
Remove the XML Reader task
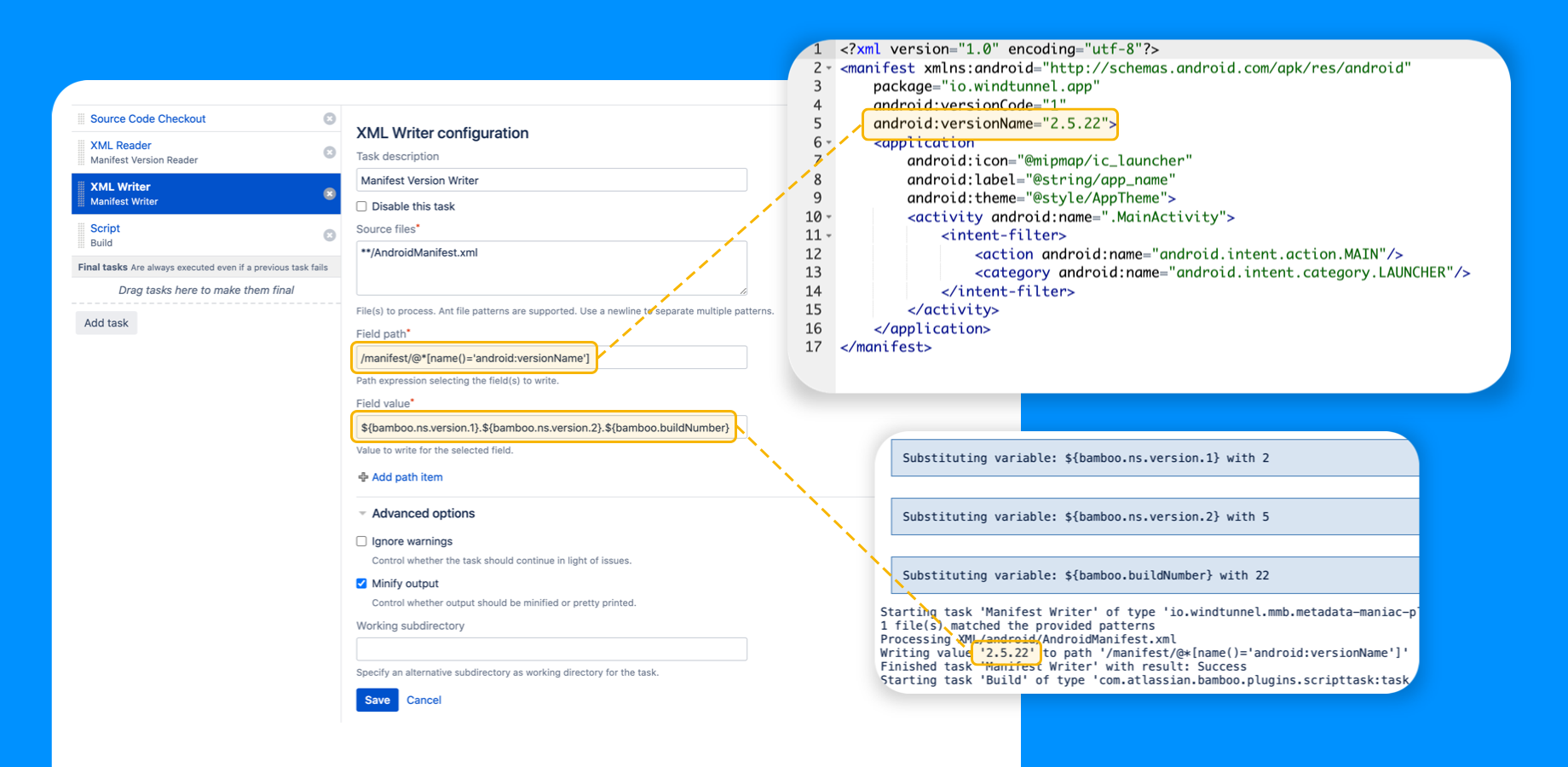(x=330, y=152)
